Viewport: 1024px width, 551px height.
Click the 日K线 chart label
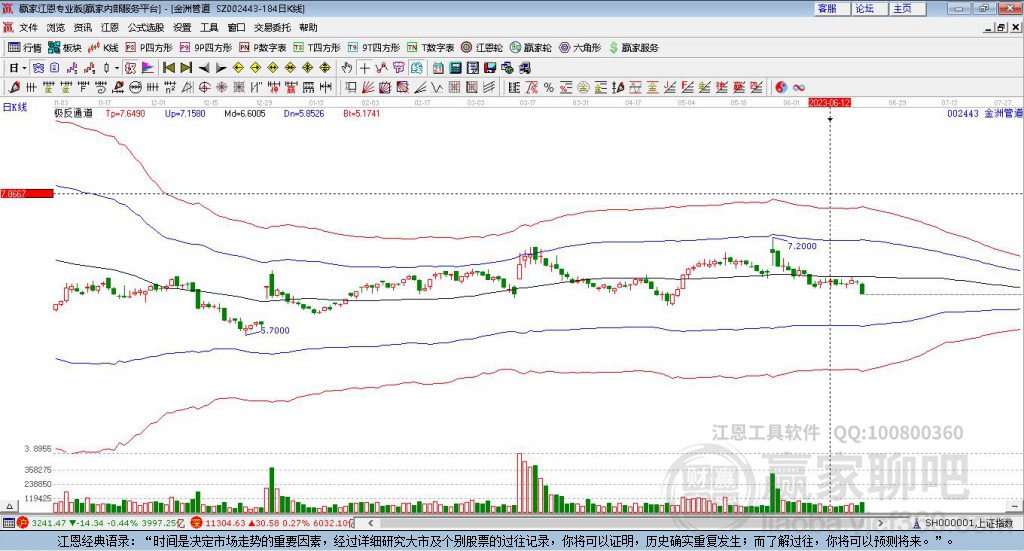coord(14,107)
